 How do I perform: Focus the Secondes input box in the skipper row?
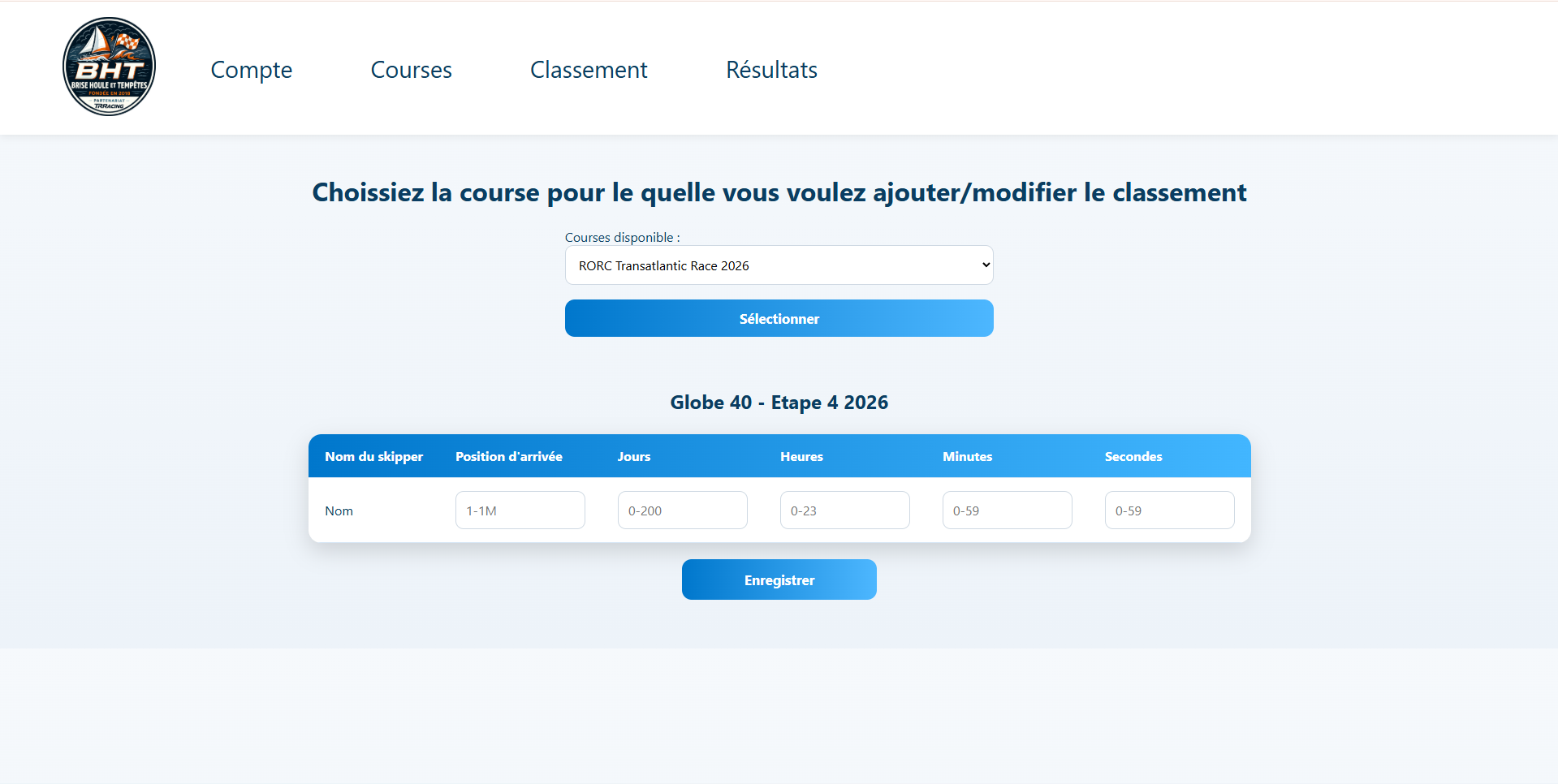pyautogui.click(x=1169, y=510)
